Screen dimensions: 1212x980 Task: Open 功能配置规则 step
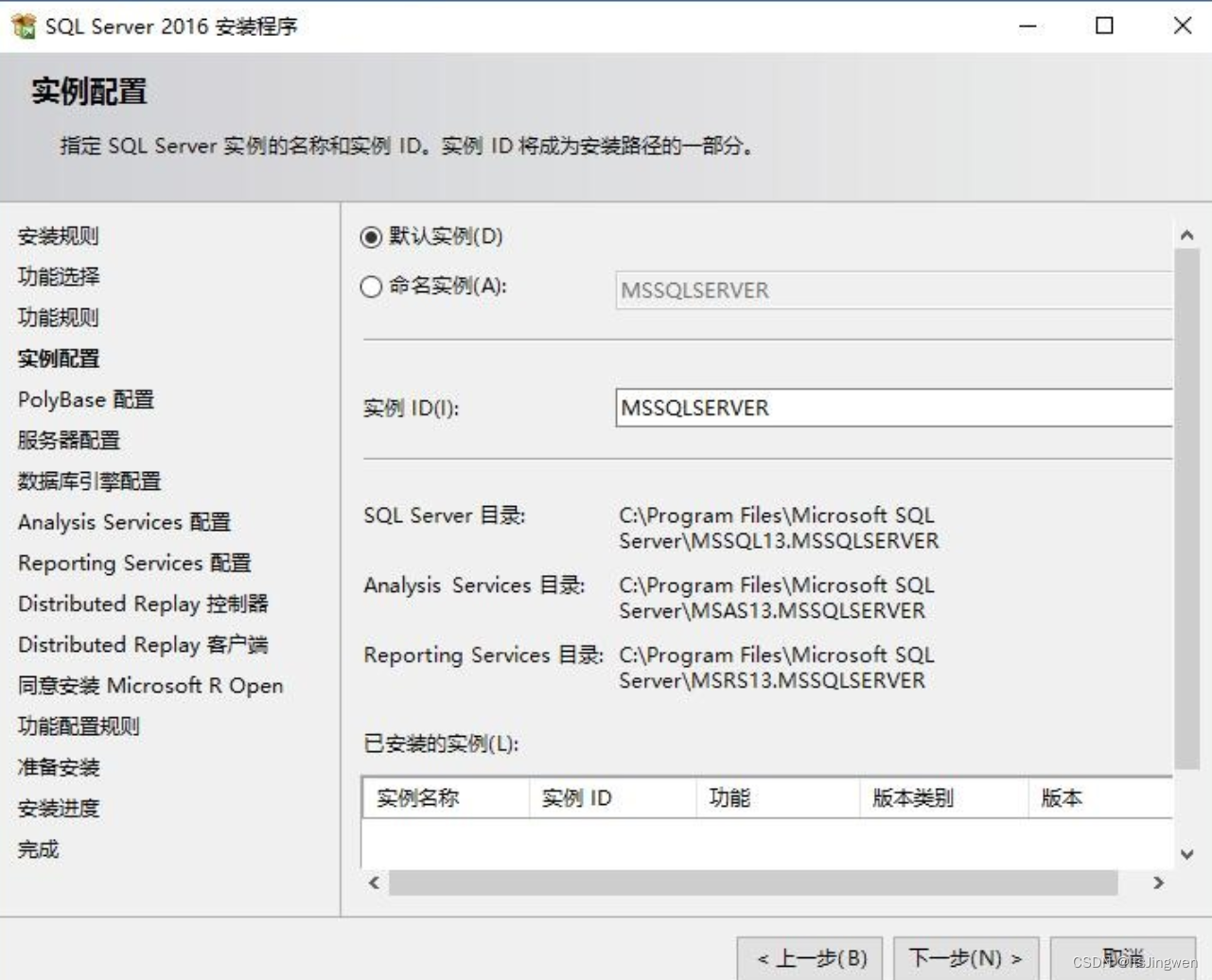(x=79, y=726)
